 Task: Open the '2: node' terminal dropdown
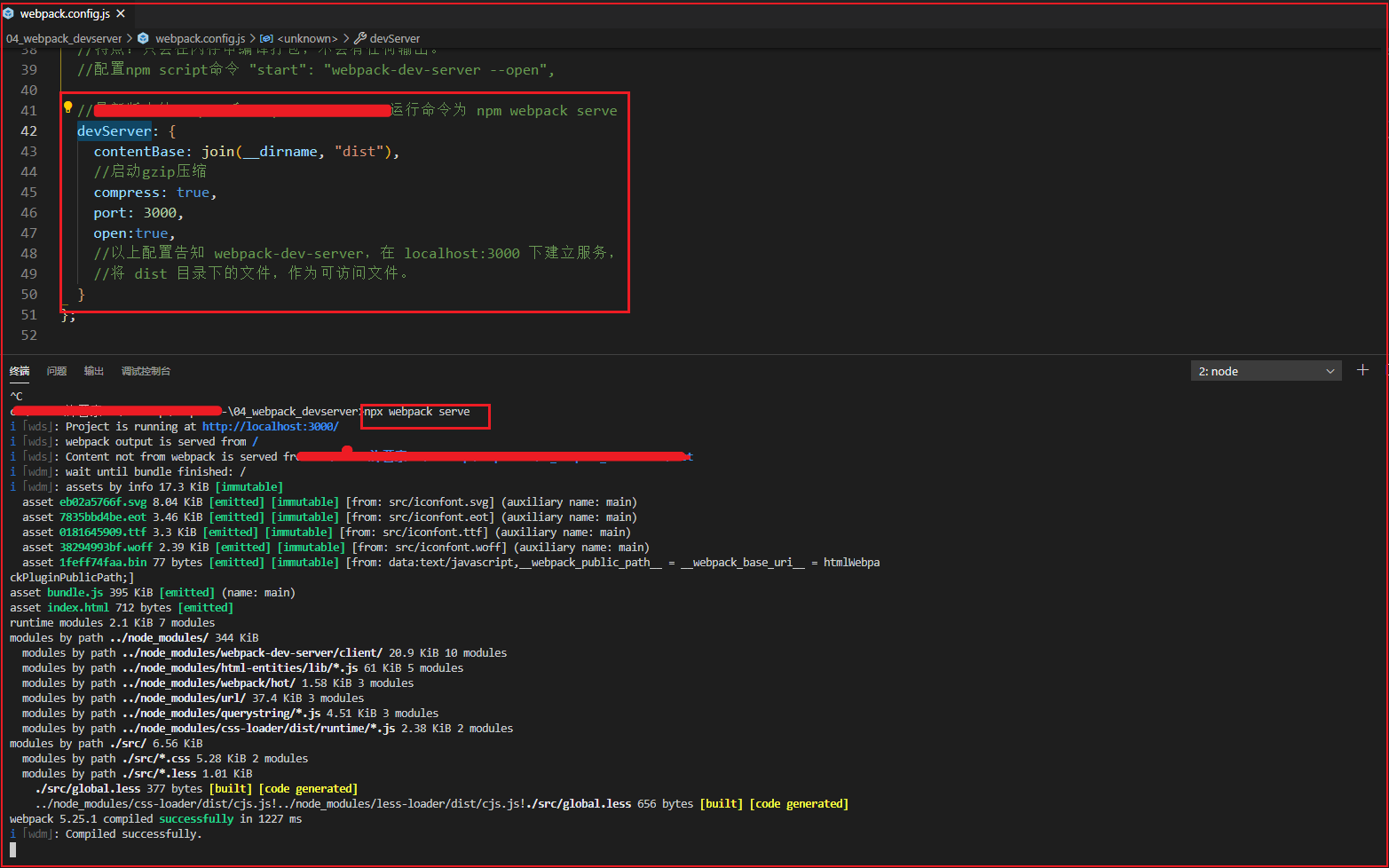pyautogui.click(x=1267, y=371)
